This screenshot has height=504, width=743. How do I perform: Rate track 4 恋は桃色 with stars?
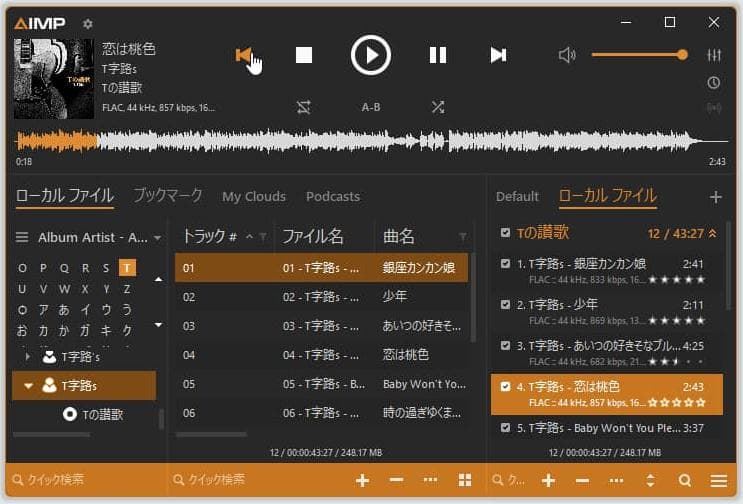click(x=677, y=403)
